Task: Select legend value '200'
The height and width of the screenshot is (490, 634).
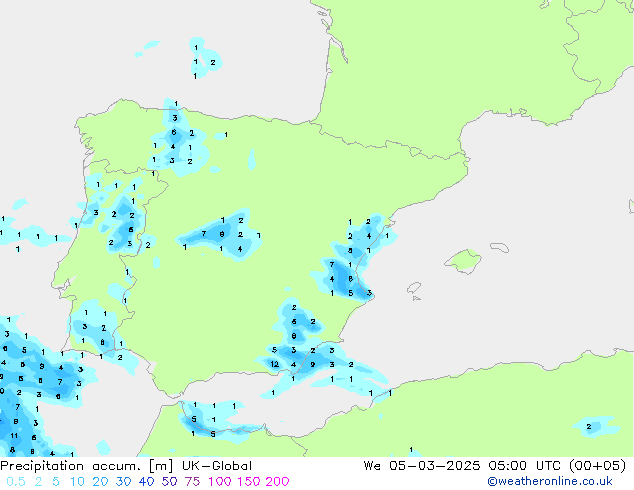Action: click(277, 482)
